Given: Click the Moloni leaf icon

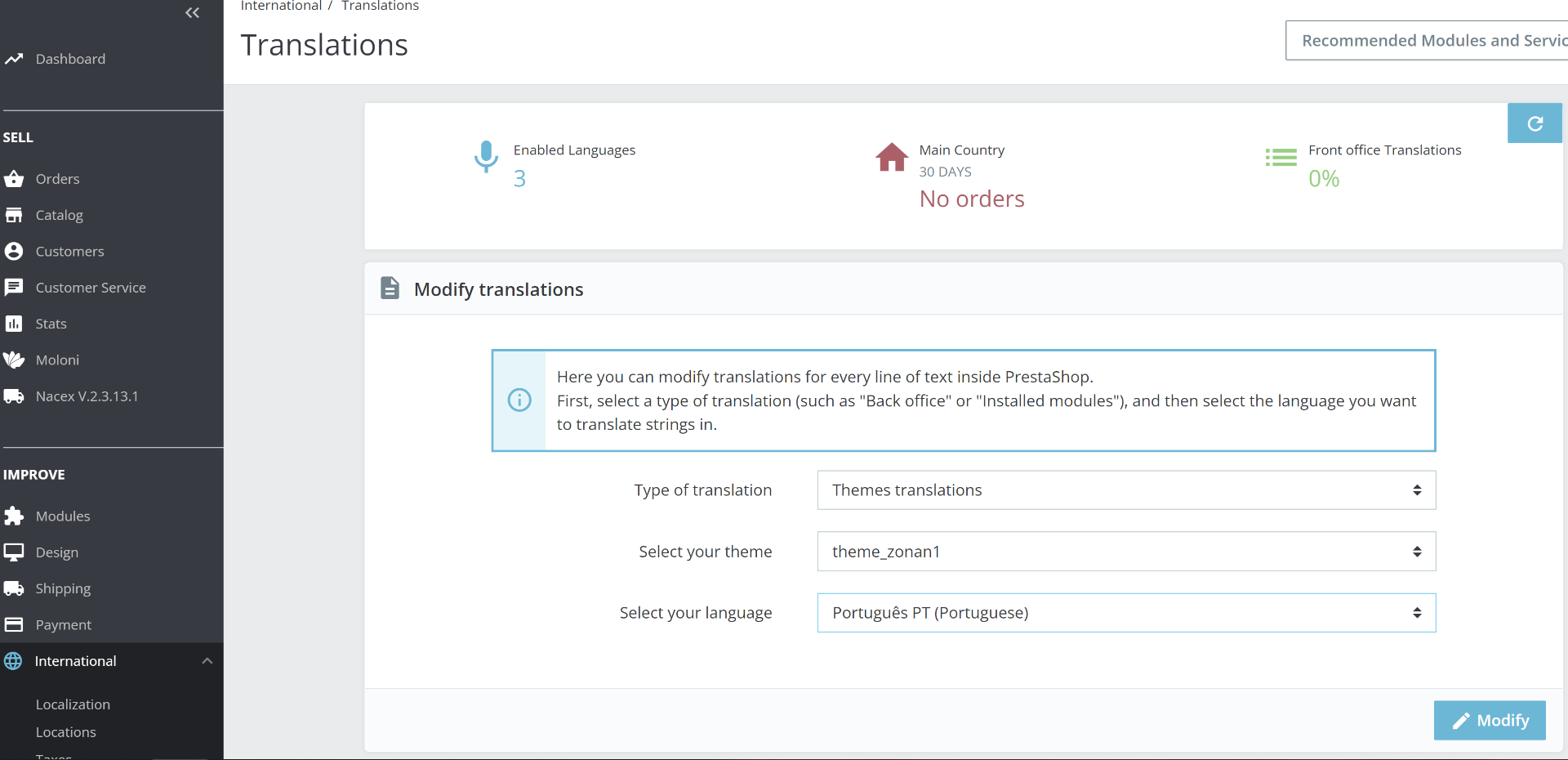Looking at the screenshot, I should [13, 360].
